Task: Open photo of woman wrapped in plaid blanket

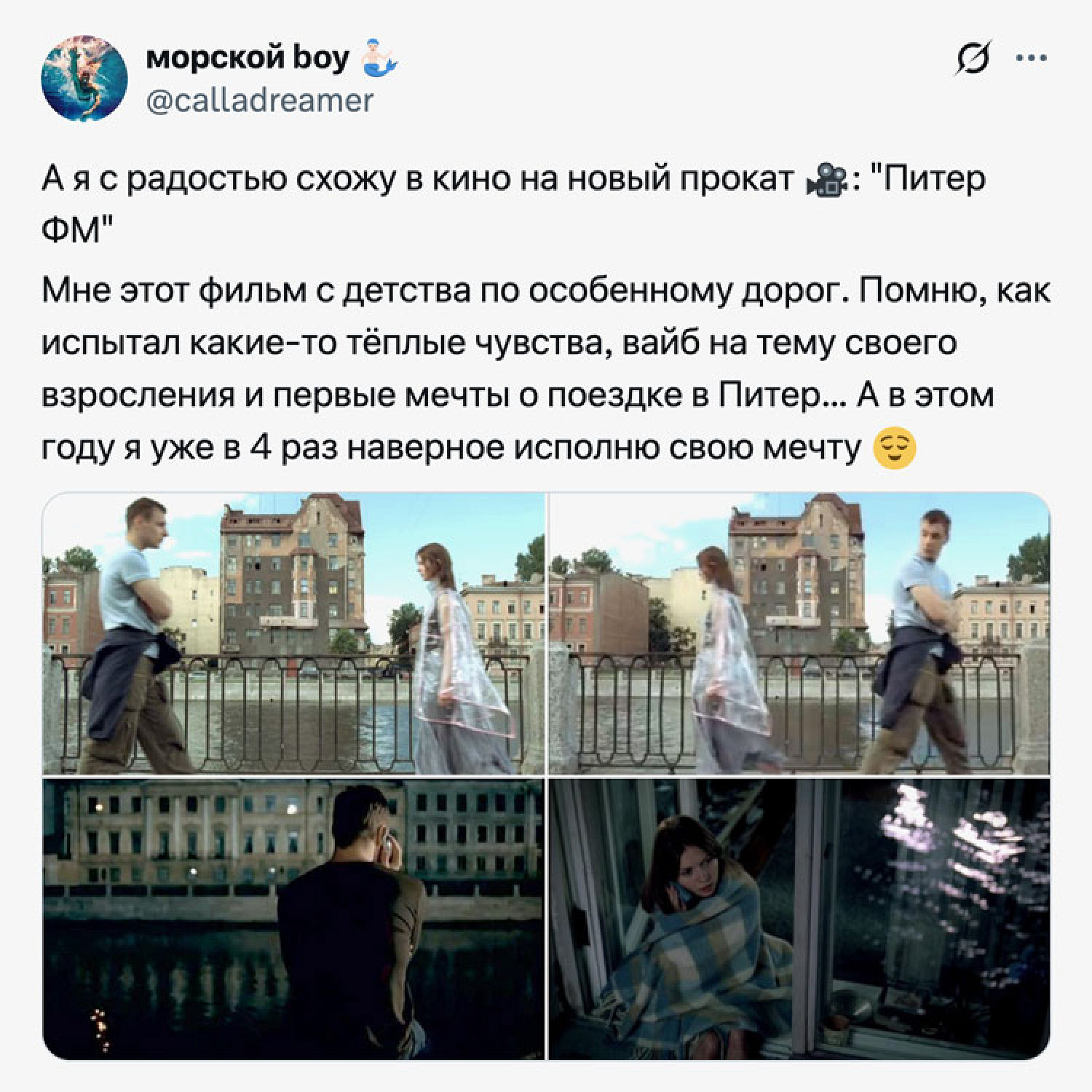Action: click(799, 919)
